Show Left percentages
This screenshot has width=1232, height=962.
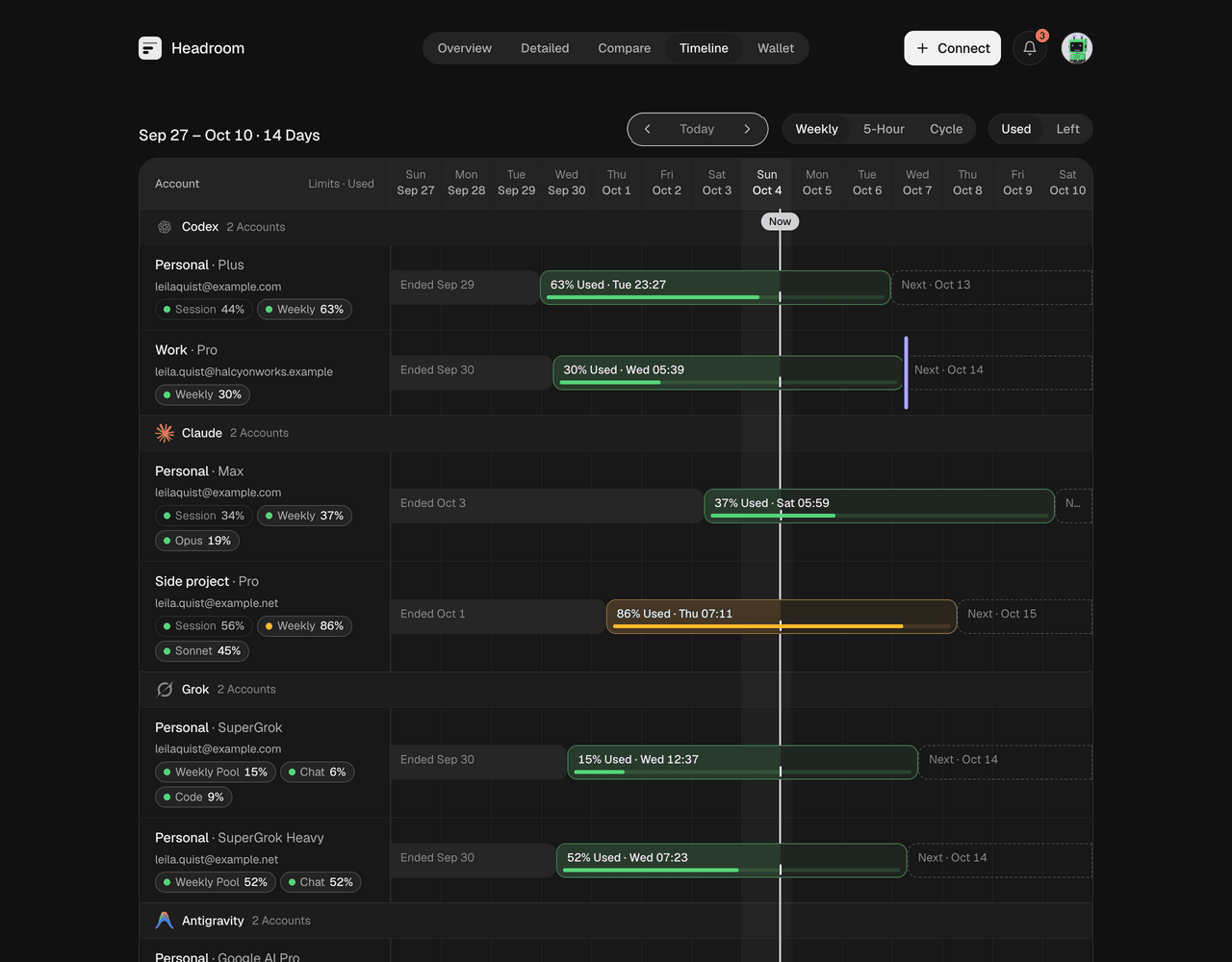click(x=1067, y=129)
